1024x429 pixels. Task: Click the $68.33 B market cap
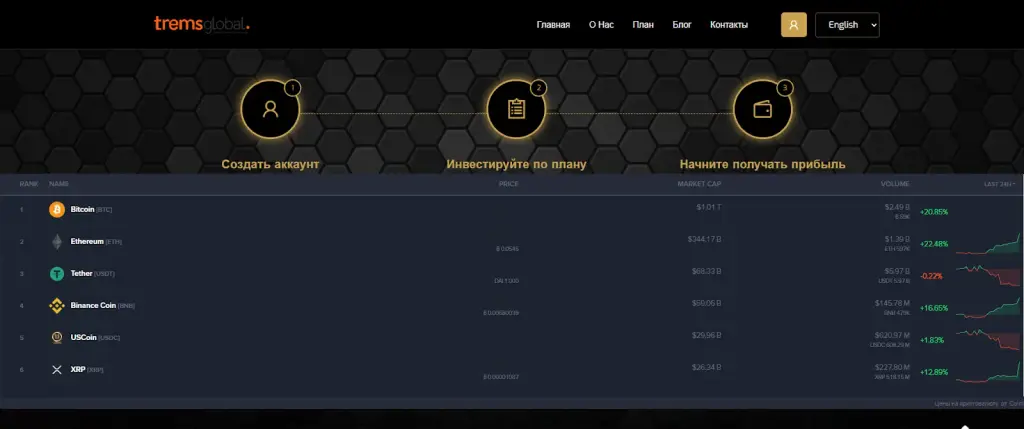(707, 271)
